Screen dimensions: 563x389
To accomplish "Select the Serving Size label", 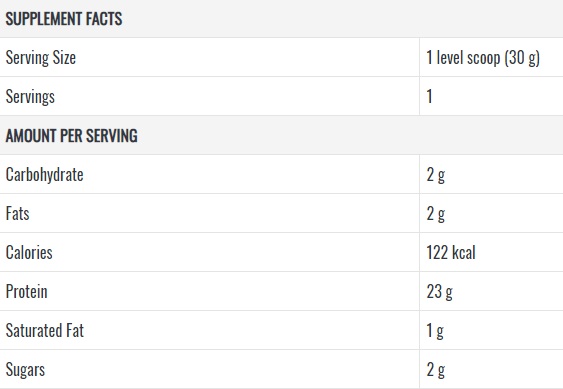I will point(41,58).
